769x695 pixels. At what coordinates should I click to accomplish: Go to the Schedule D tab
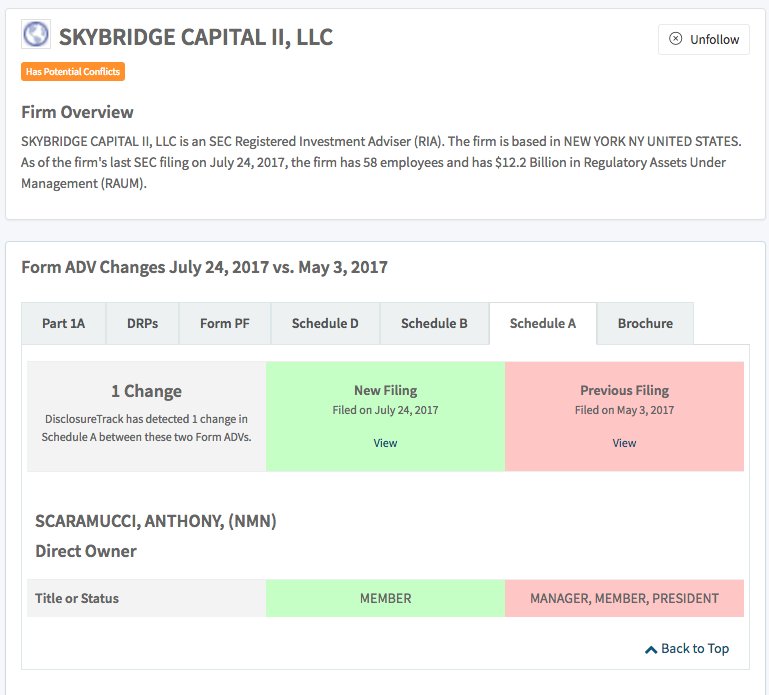(325, 324)
